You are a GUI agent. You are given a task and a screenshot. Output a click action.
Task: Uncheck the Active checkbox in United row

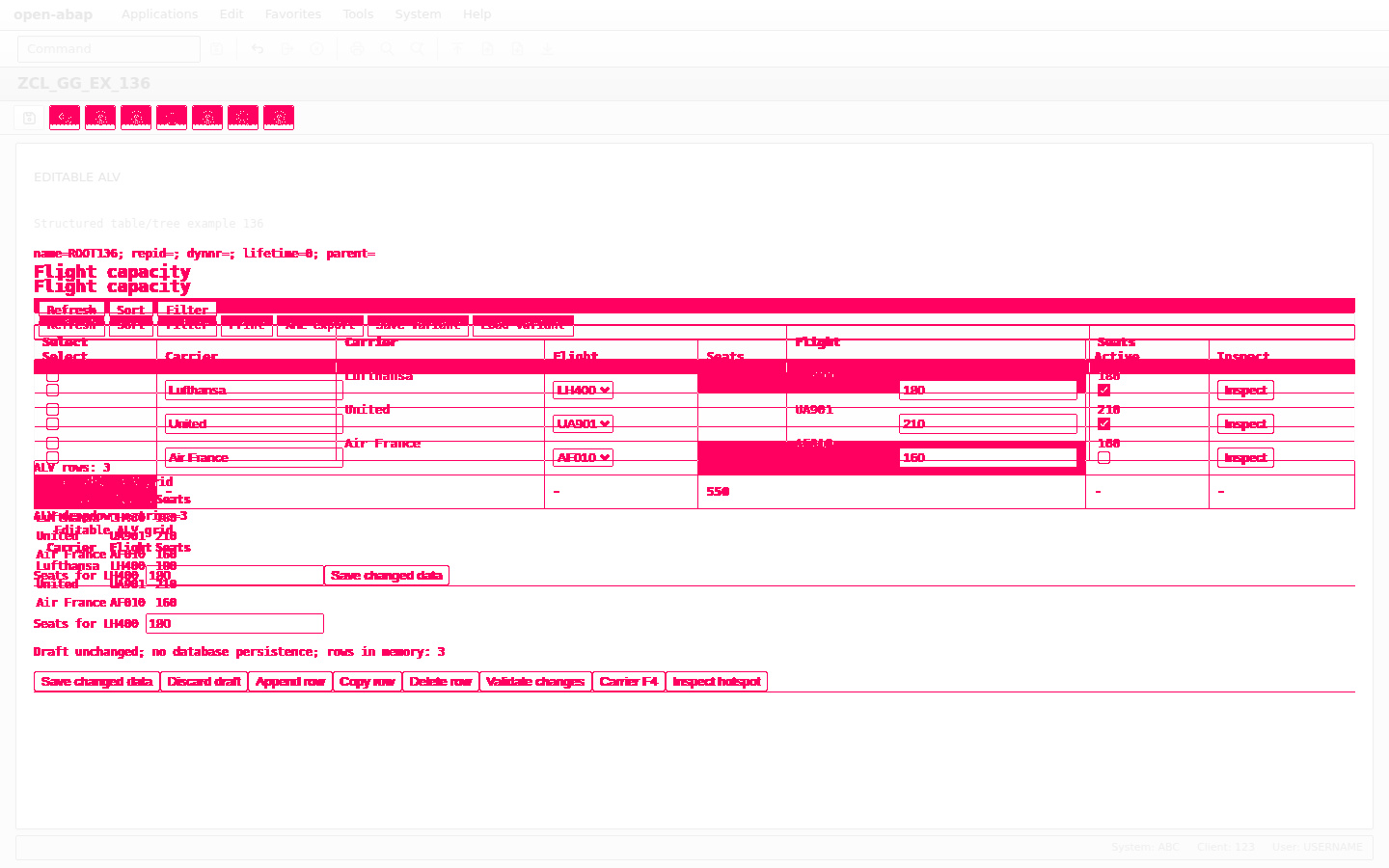coord(1103,424)
